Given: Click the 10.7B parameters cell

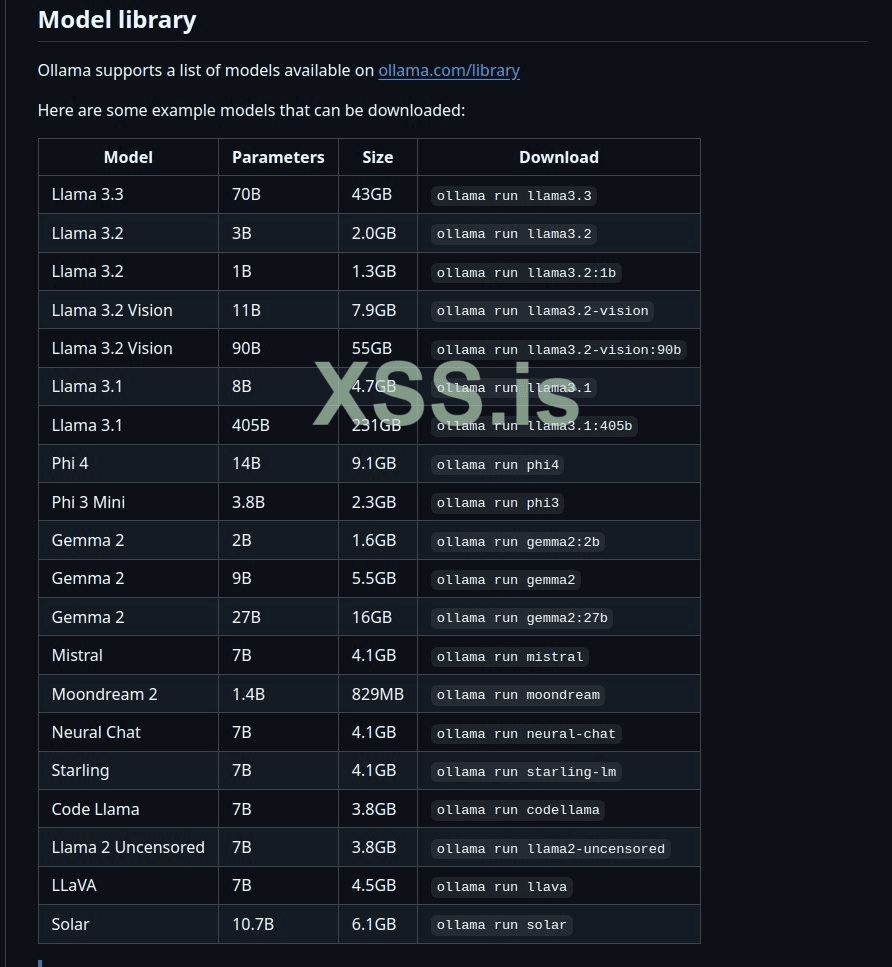Looking at the screenshot, I should click(253, 924).
